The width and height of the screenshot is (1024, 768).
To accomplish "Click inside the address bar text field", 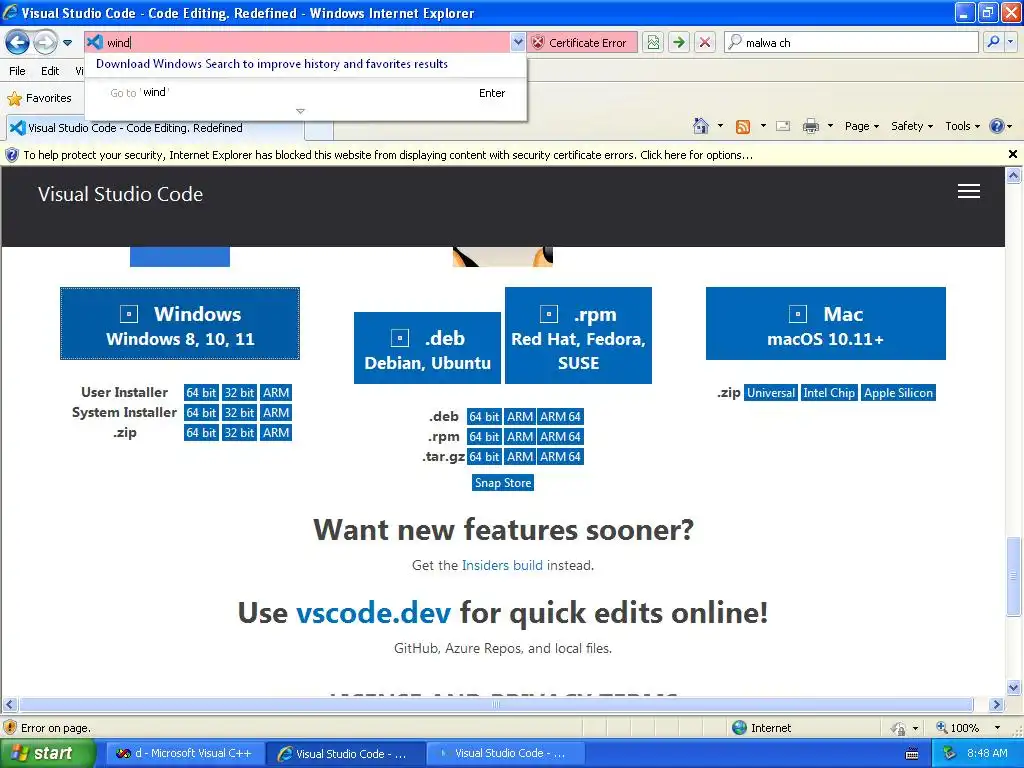I will [306, 42].
